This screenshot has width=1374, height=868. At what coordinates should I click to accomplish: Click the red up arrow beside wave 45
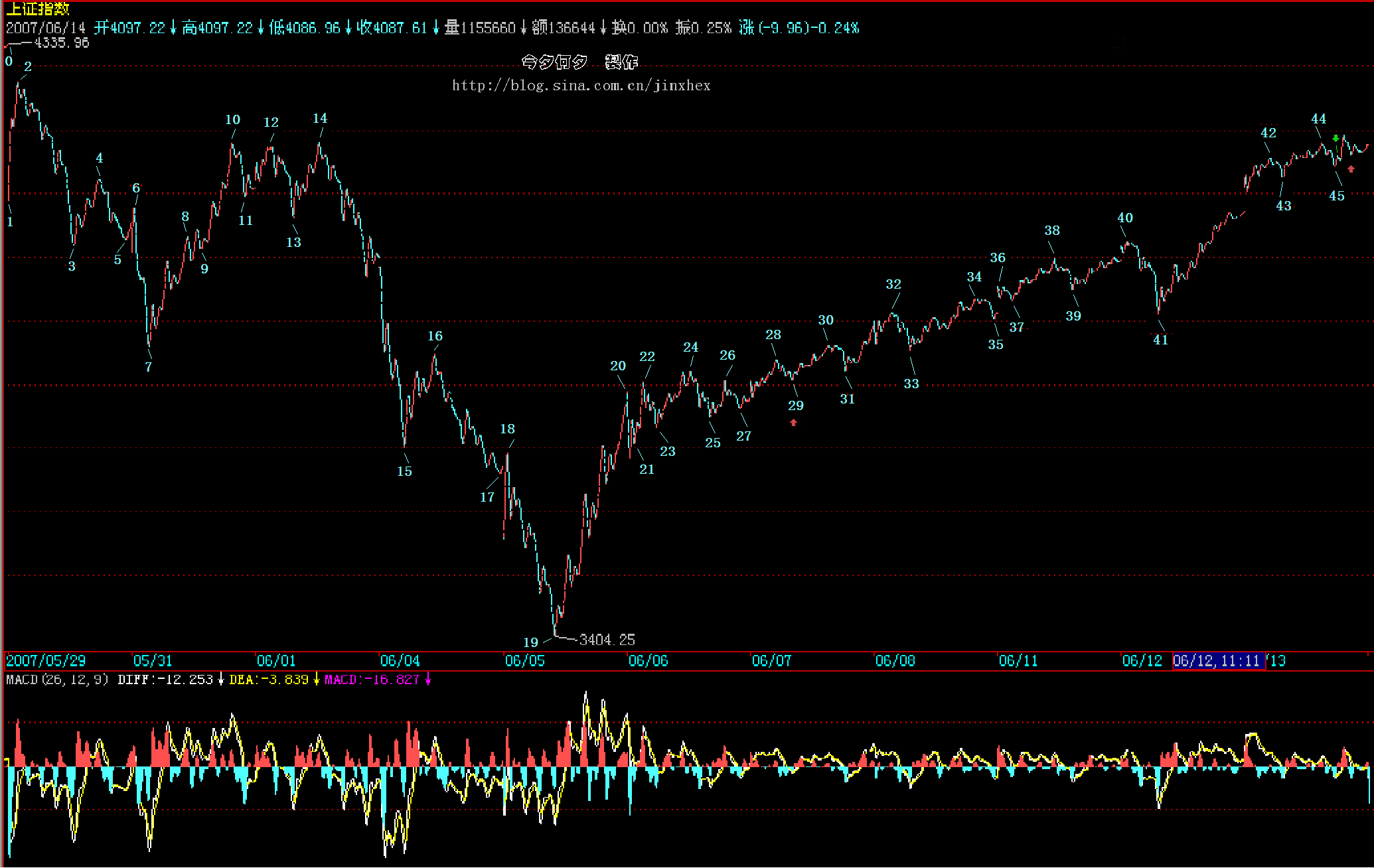(1351, 169)
